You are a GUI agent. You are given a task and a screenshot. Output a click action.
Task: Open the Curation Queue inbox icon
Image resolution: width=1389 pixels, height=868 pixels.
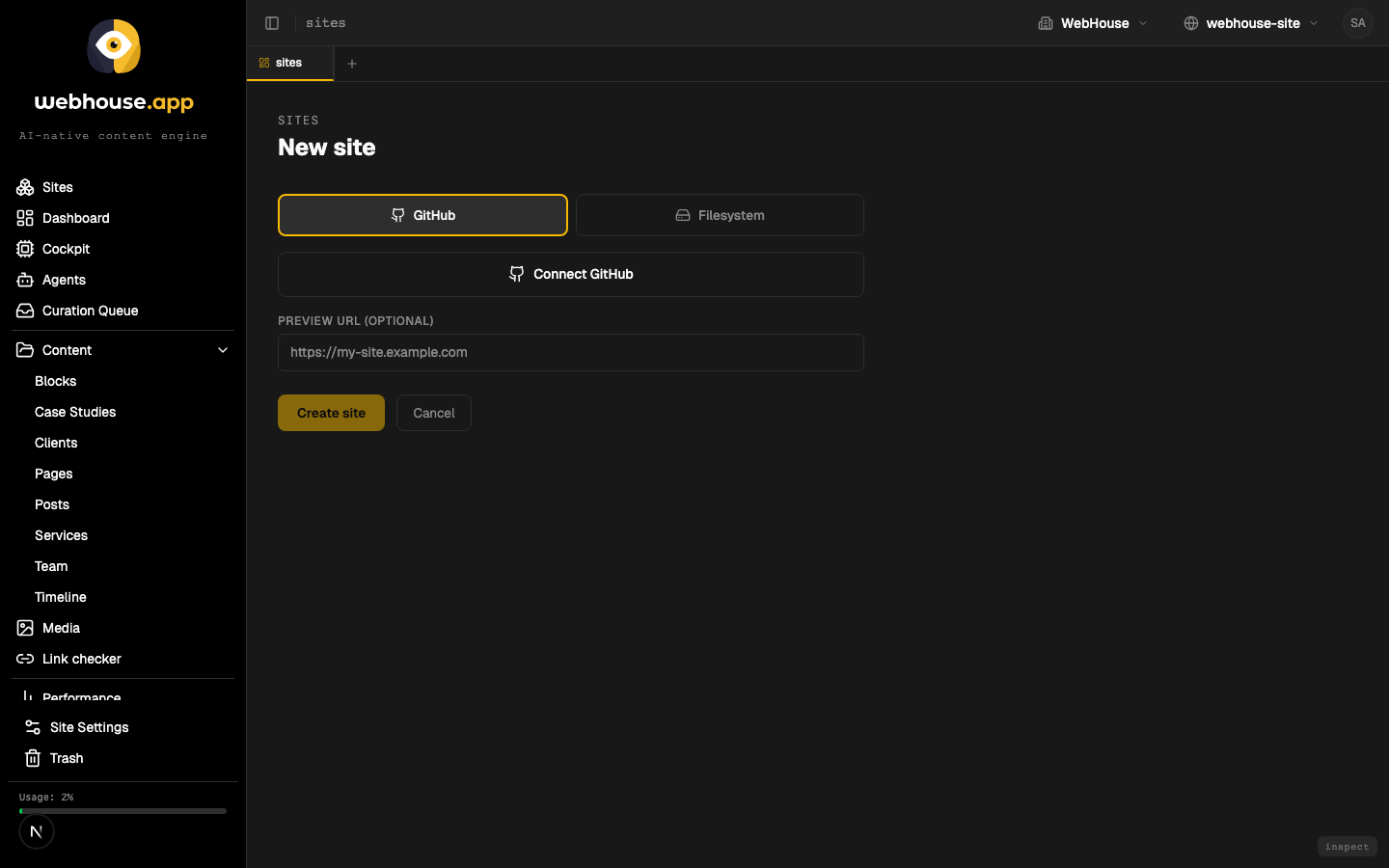click(25, 311)
